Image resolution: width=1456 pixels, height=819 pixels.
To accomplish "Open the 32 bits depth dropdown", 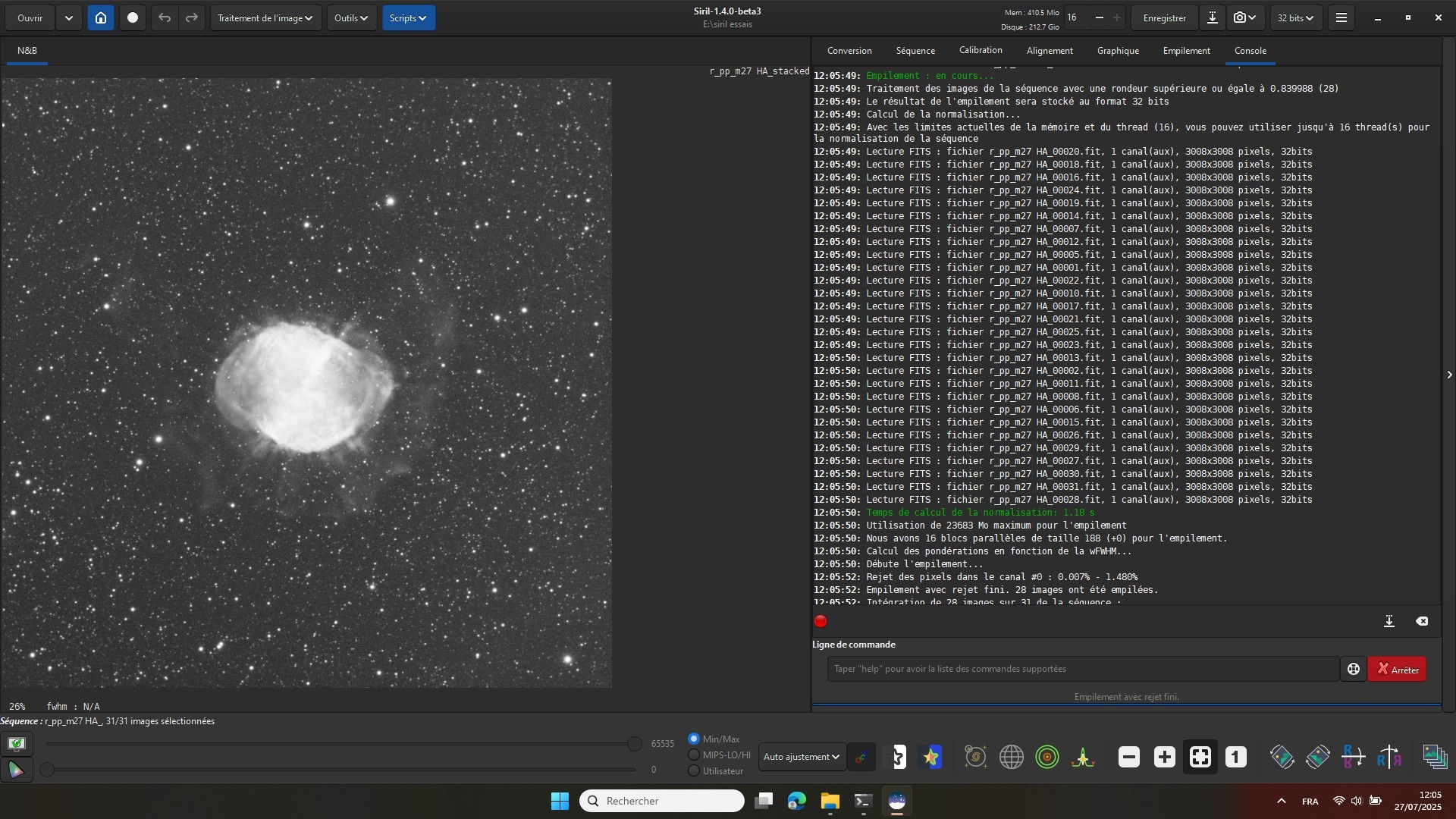I will coord(1295,17).
